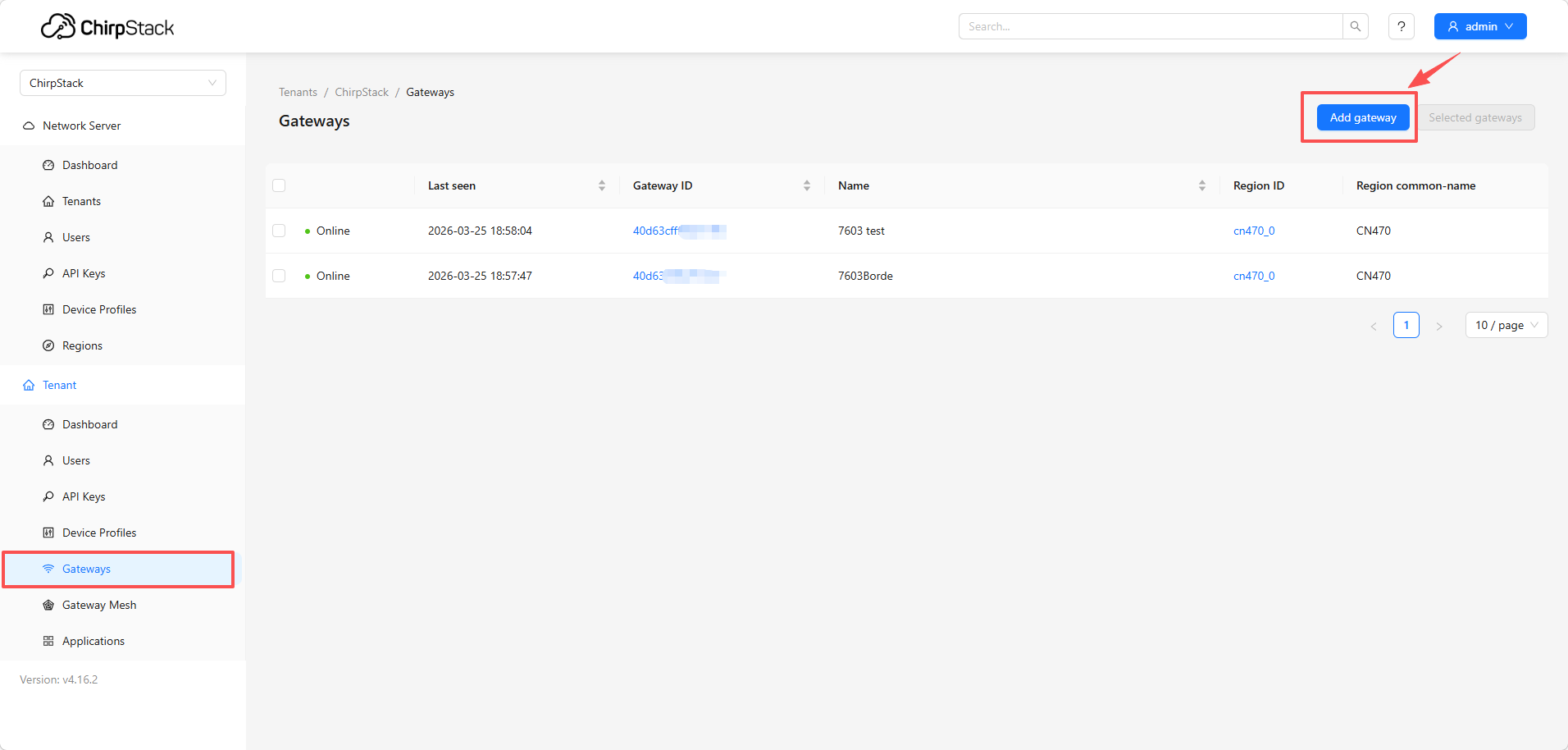1568x750 pixels.
Task: Click the Add gateway button
Action: [1362, 117]
